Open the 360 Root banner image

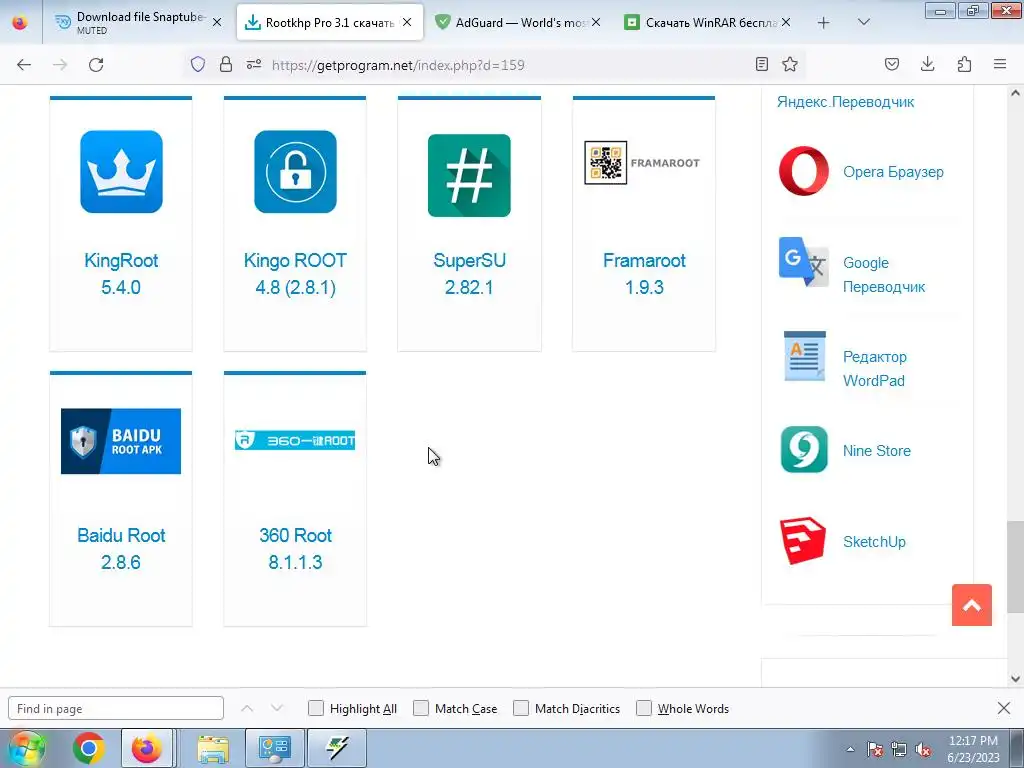(x=295, y=440)
